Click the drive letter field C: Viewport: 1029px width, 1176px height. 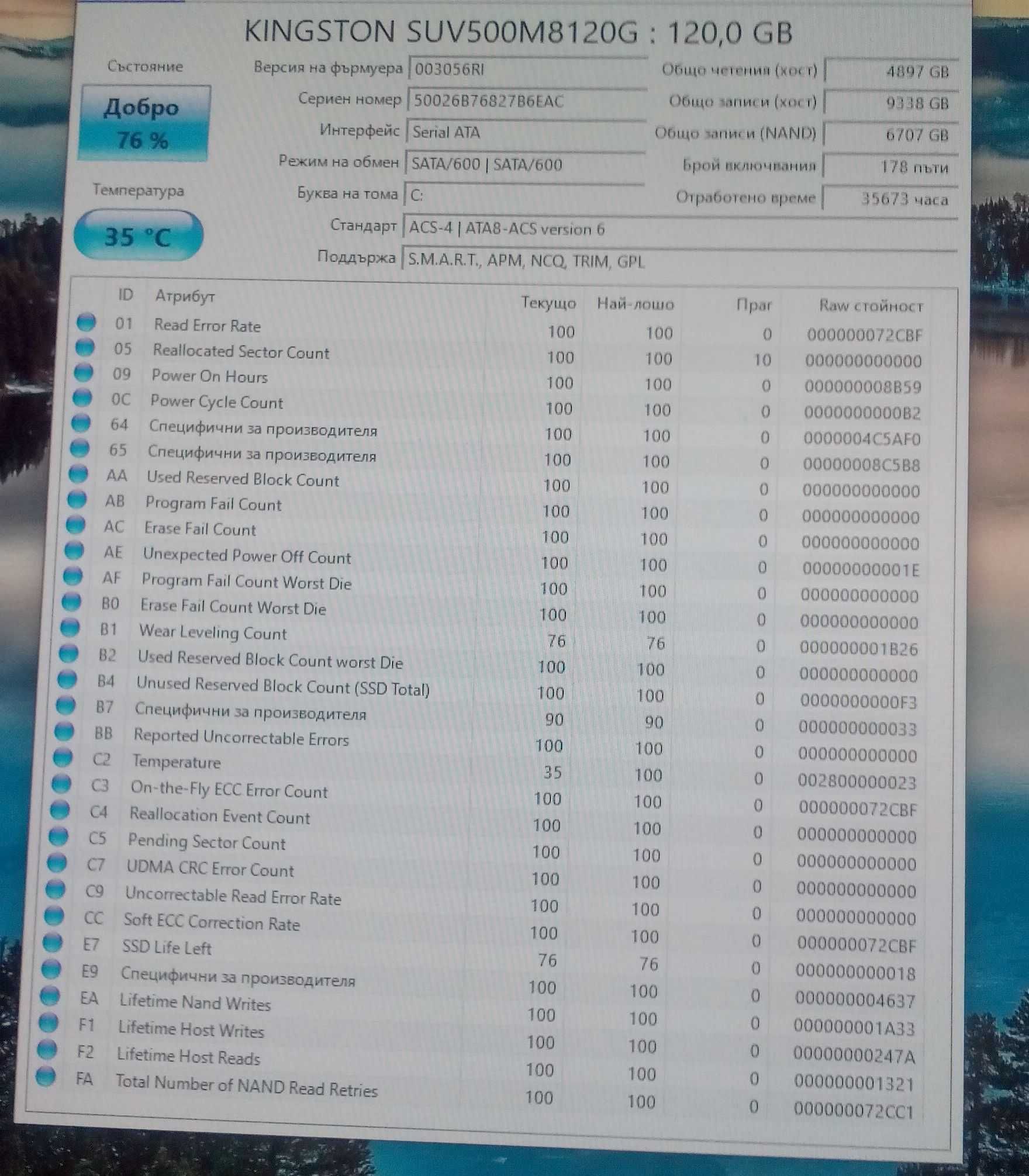[x=524, y=195]
